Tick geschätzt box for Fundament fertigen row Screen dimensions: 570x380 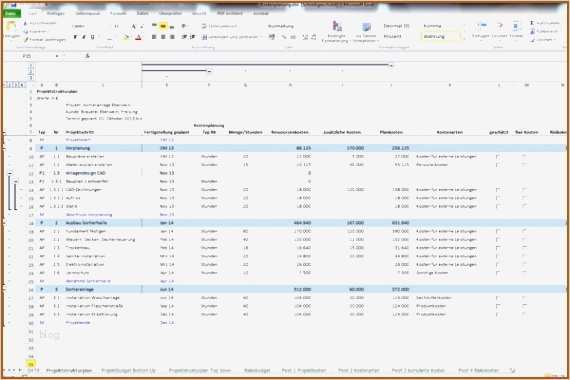498,231
